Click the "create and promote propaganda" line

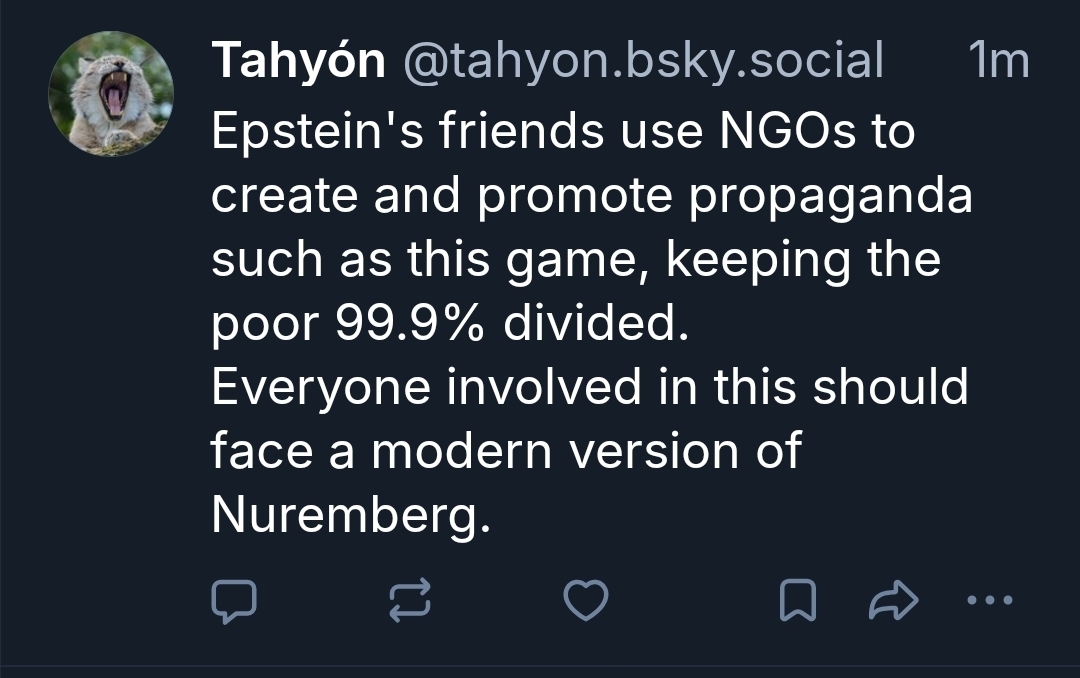(591, 196)
